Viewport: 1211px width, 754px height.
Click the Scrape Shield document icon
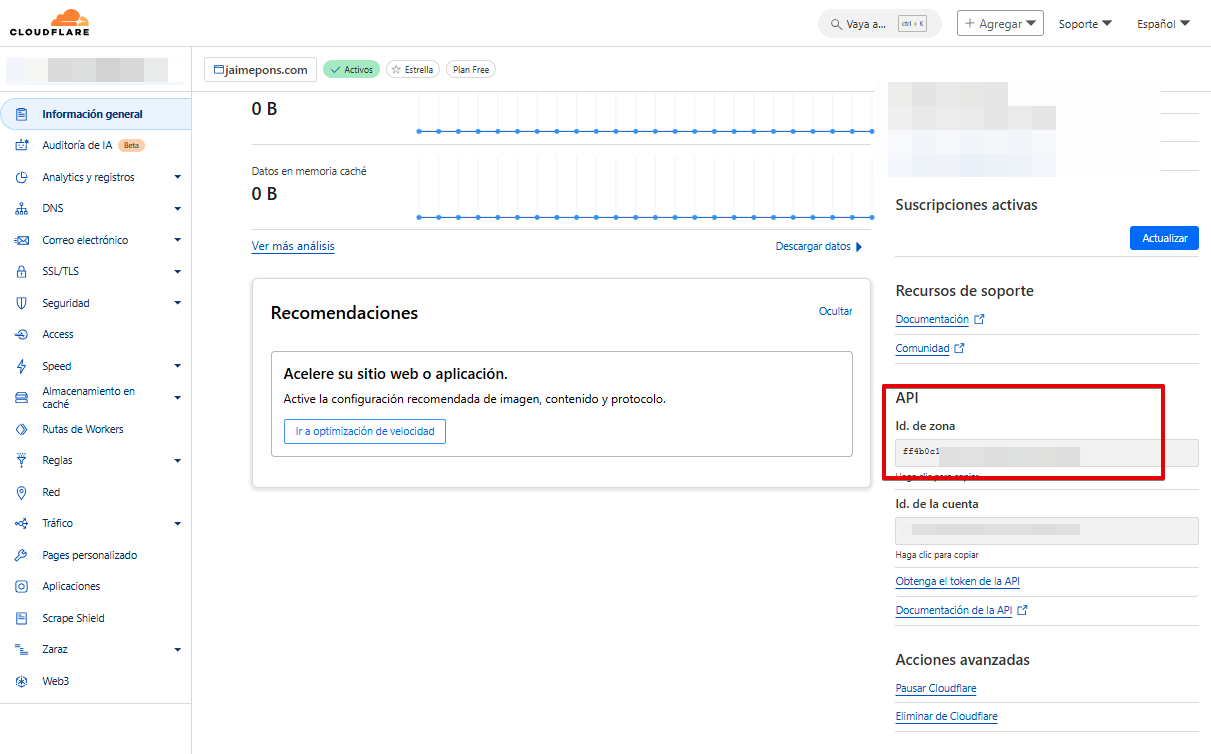pos(22,619)
